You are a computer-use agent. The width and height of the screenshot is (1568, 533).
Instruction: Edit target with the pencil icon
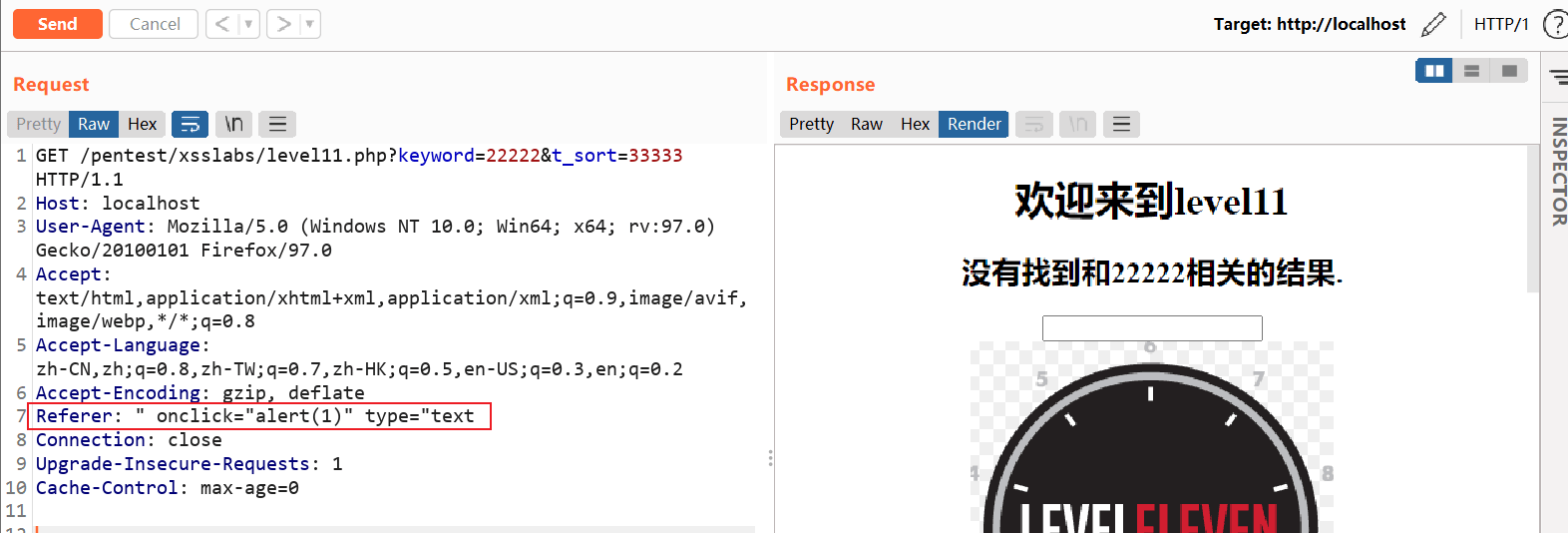(1433, 24)
